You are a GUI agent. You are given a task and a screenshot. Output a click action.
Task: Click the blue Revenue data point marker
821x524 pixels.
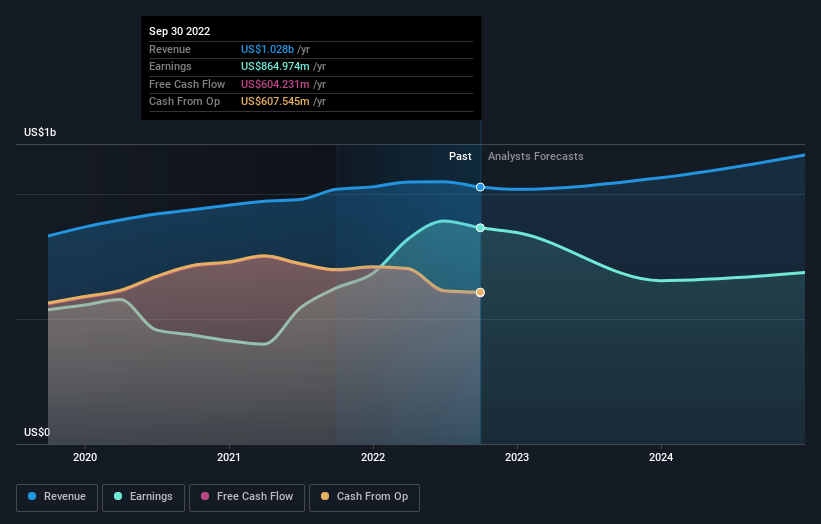(x=480, y=187)
